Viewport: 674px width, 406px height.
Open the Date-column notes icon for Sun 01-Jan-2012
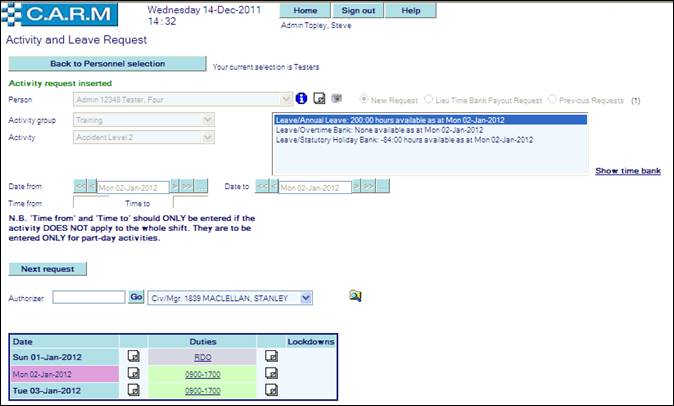pos(134,355)
